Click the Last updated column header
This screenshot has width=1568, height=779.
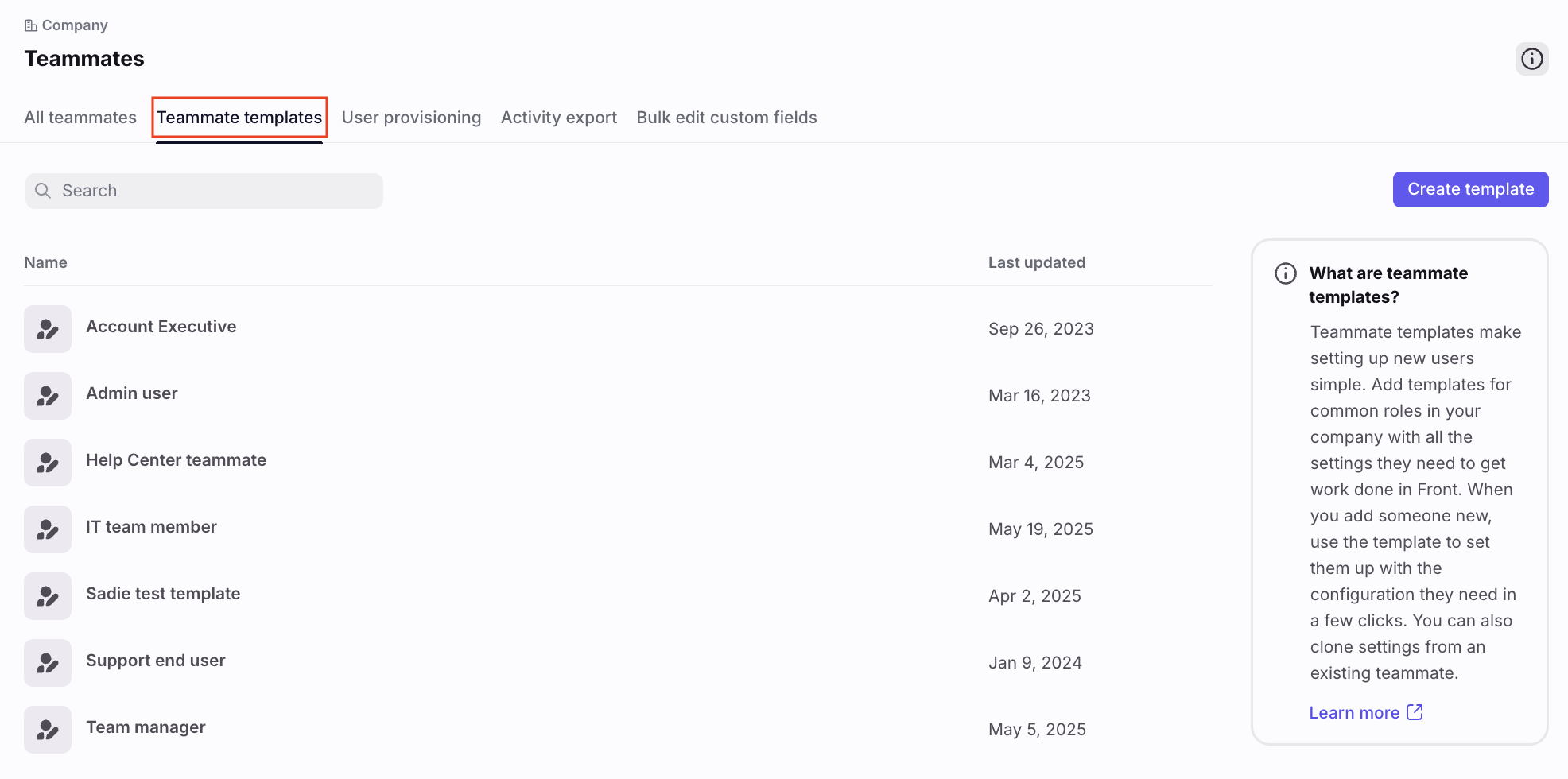click(x=1036, y=262)
